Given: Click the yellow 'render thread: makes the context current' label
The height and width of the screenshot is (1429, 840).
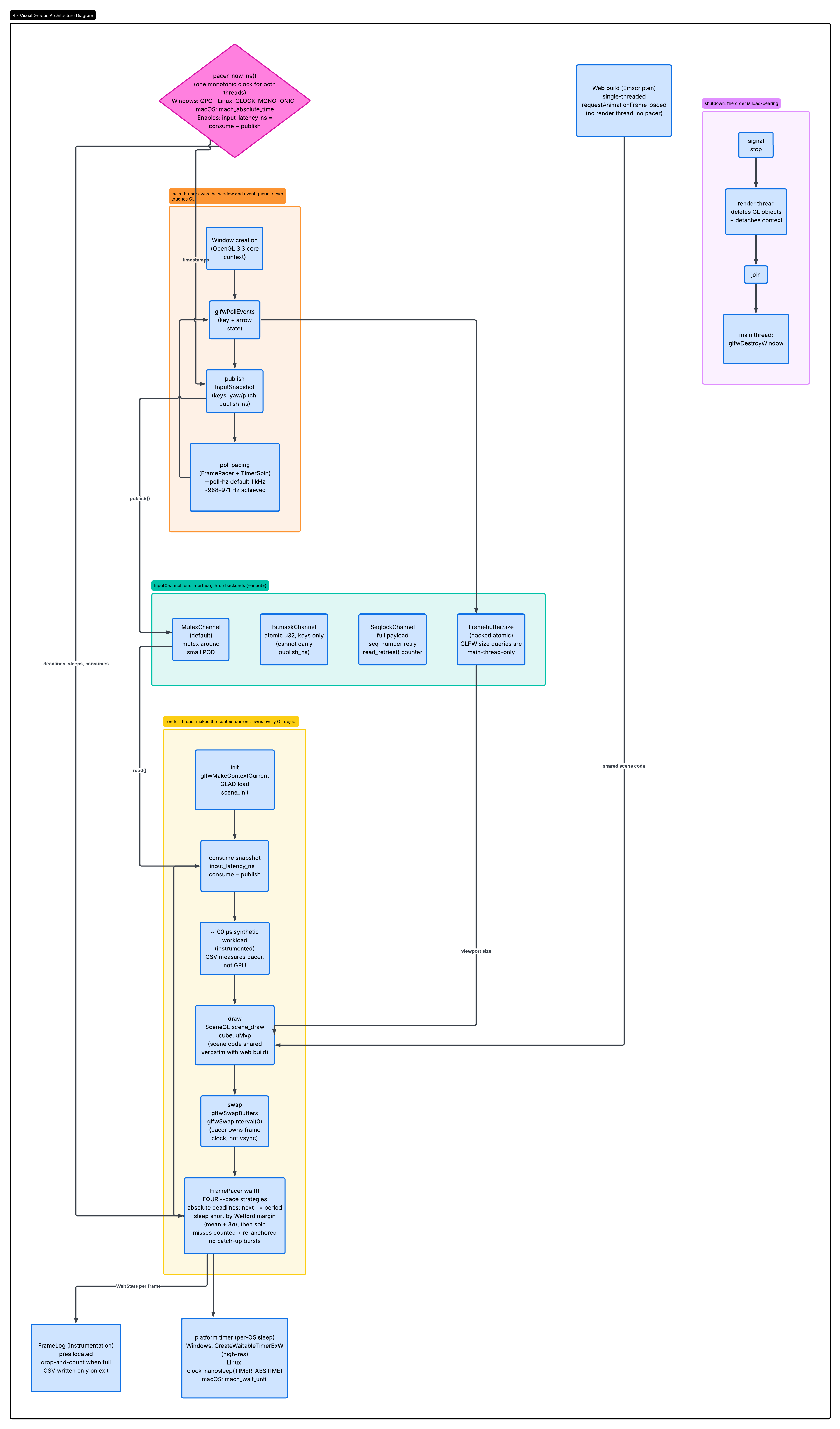Looking at the screenshot, I should (231, 721).
